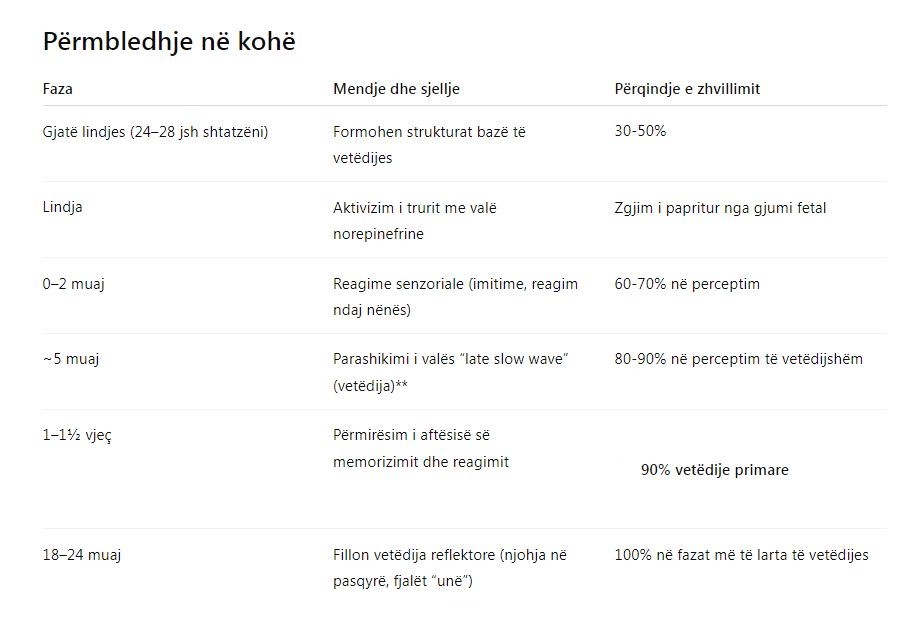
Task: Click 80-90% në perceptim të vetëdijshëm
Action: click(x=739, y=359)
